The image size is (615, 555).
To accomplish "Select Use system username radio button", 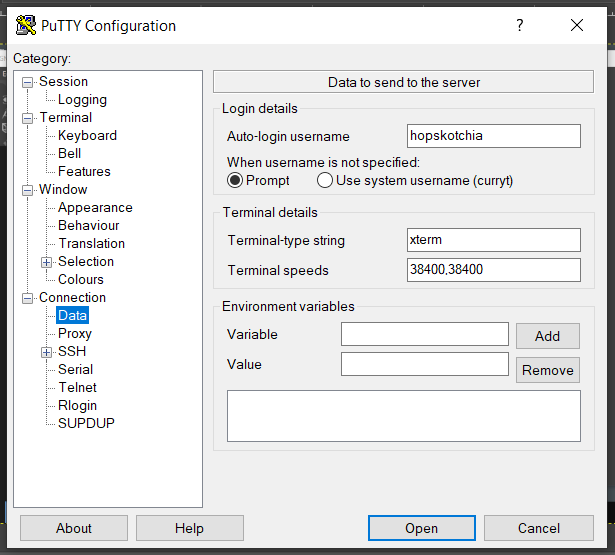I will pyautogui.click(x=325, y=181).
